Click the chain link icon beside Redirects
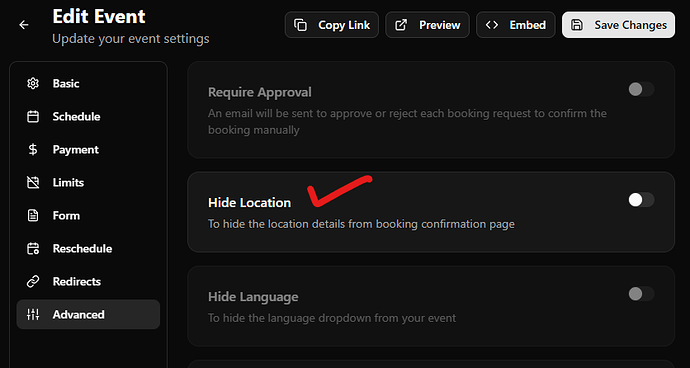 (33, 282)
